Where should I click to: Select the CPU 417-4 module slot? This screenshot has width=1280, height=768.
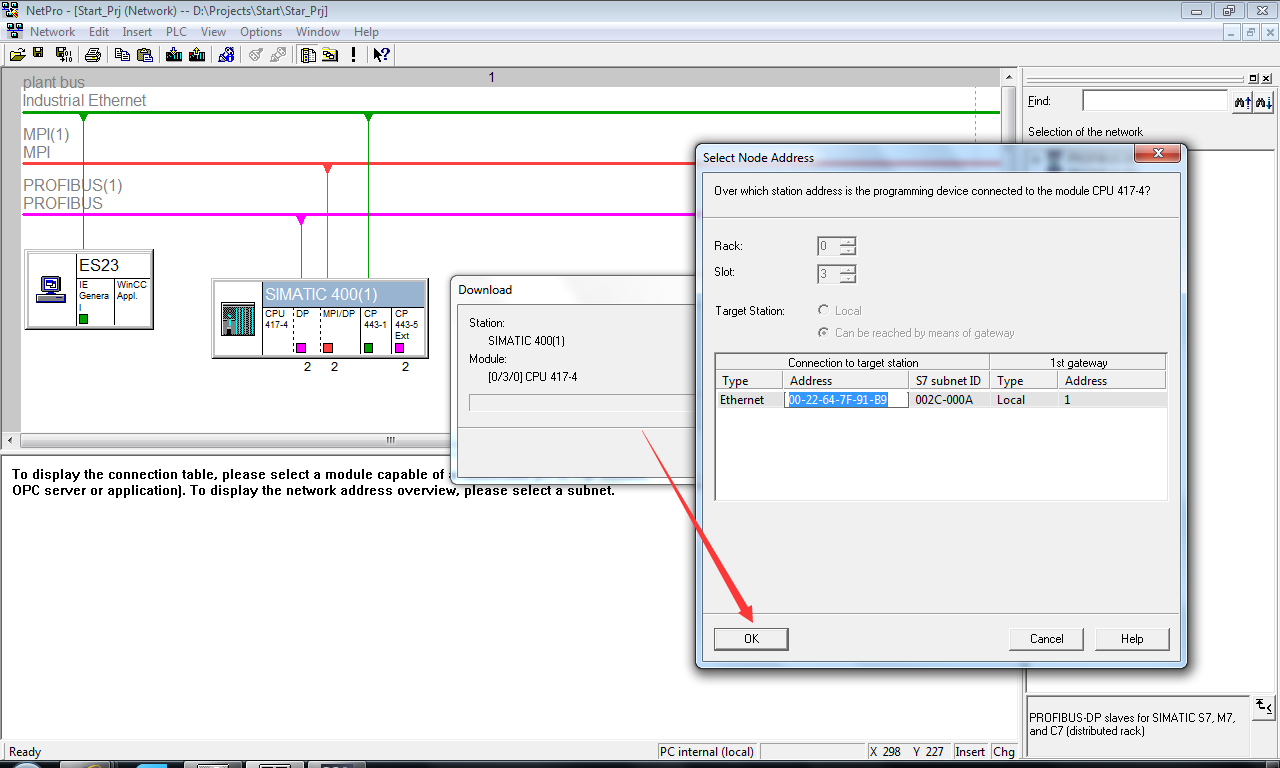click(x=278, y=331)
